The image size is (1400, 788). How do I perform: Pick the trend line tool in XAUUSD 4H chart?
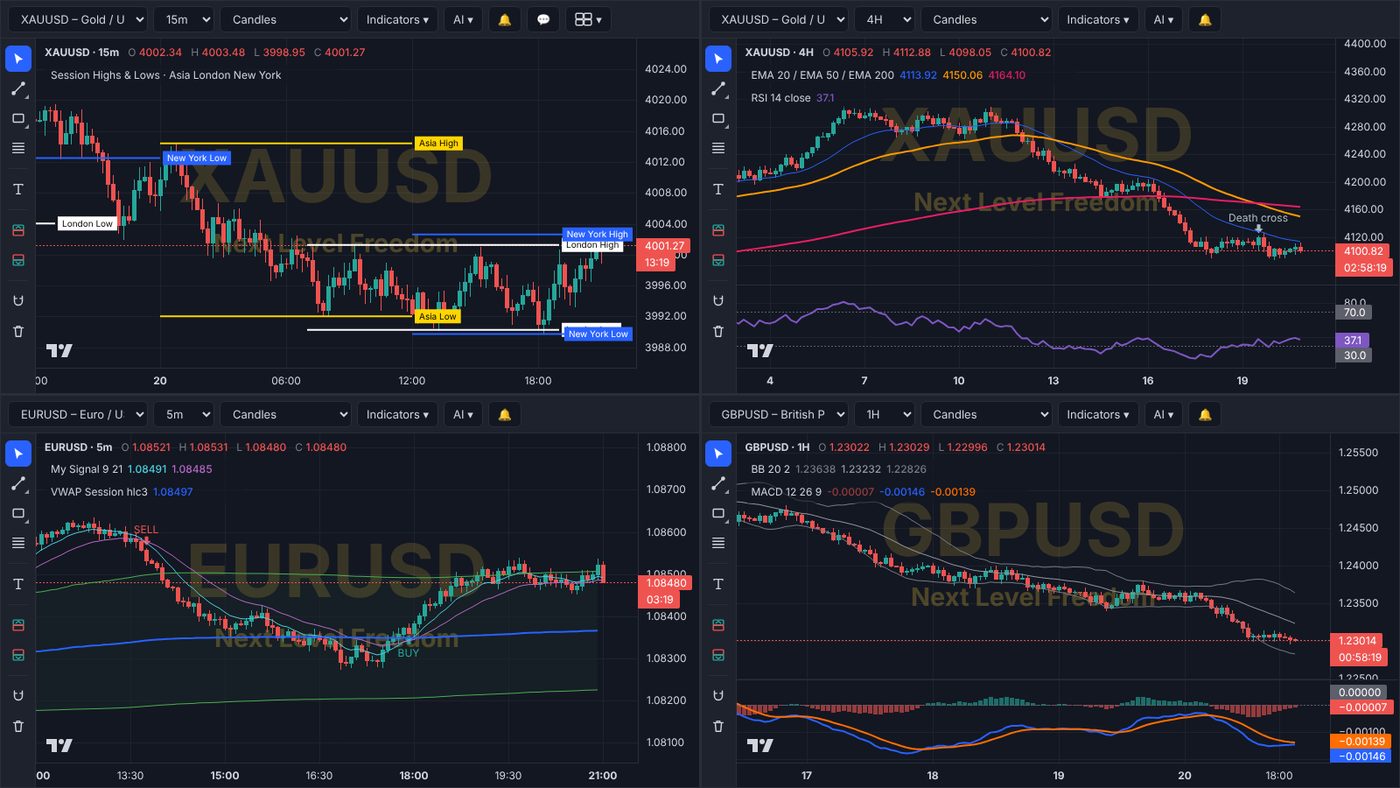pos(718,88)
